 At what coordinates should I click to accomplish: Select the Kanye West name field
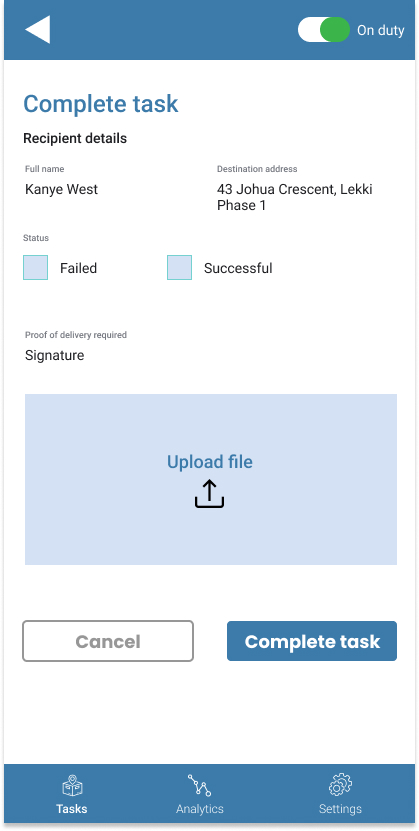61,190
